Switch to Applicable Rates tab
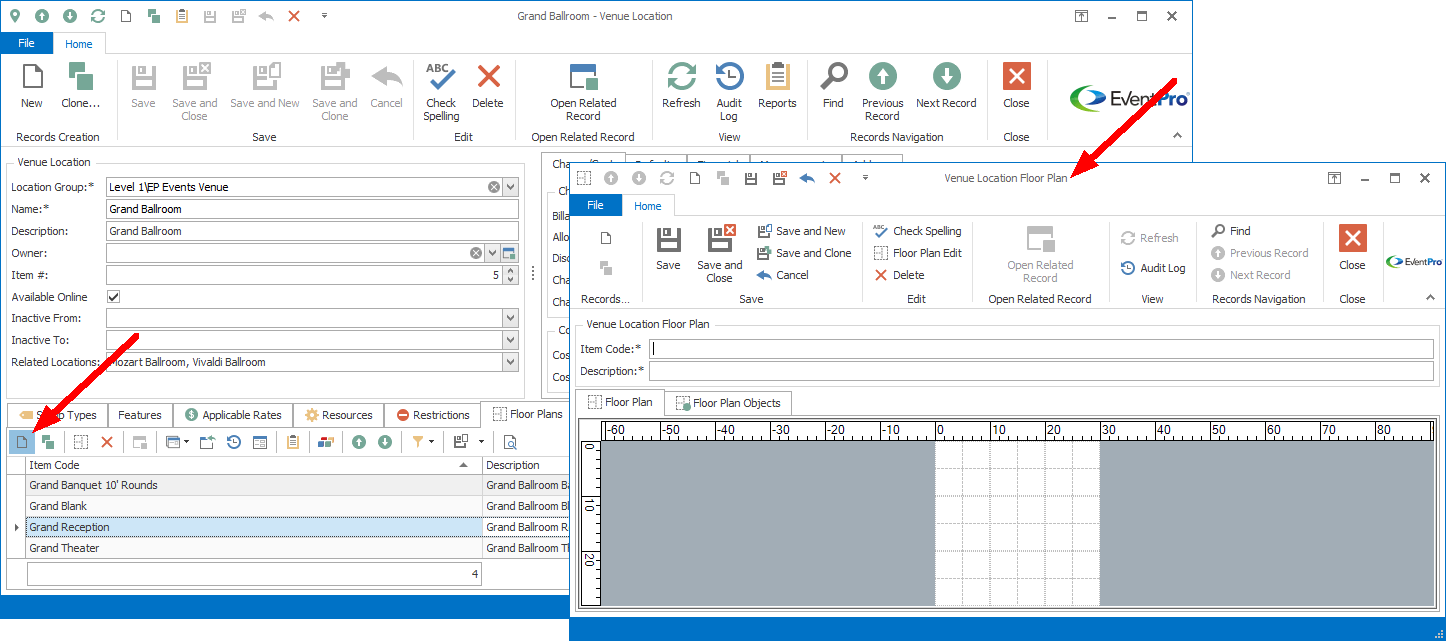 (233, 415)
